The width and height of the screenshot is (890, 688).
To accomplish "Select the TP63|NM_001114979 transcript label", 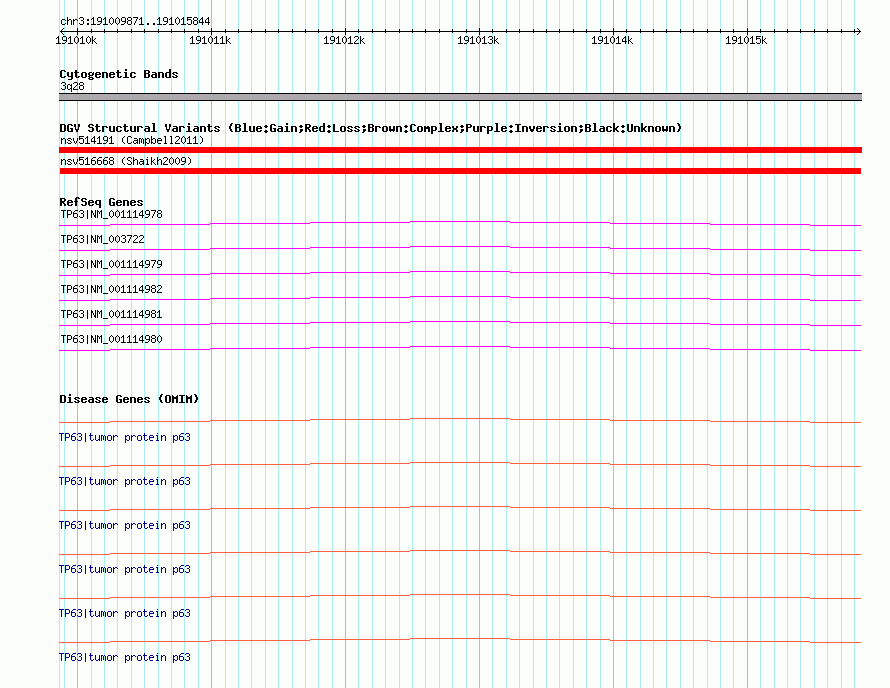I will (x=111, y=264).
